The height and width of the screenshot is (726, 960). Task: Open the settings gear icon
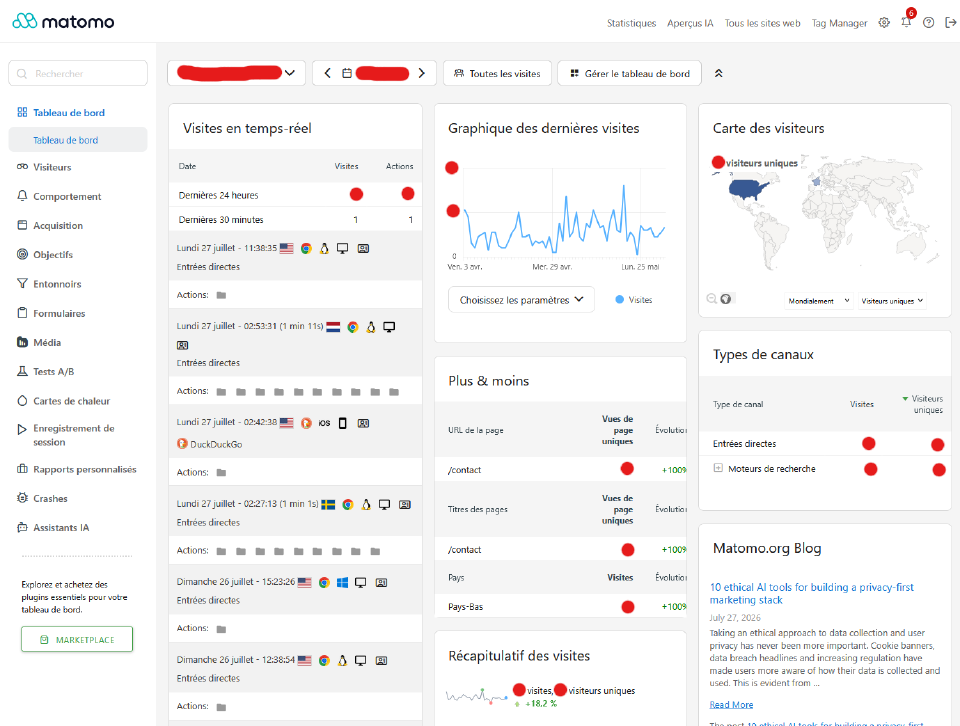(x=883, y=23)
